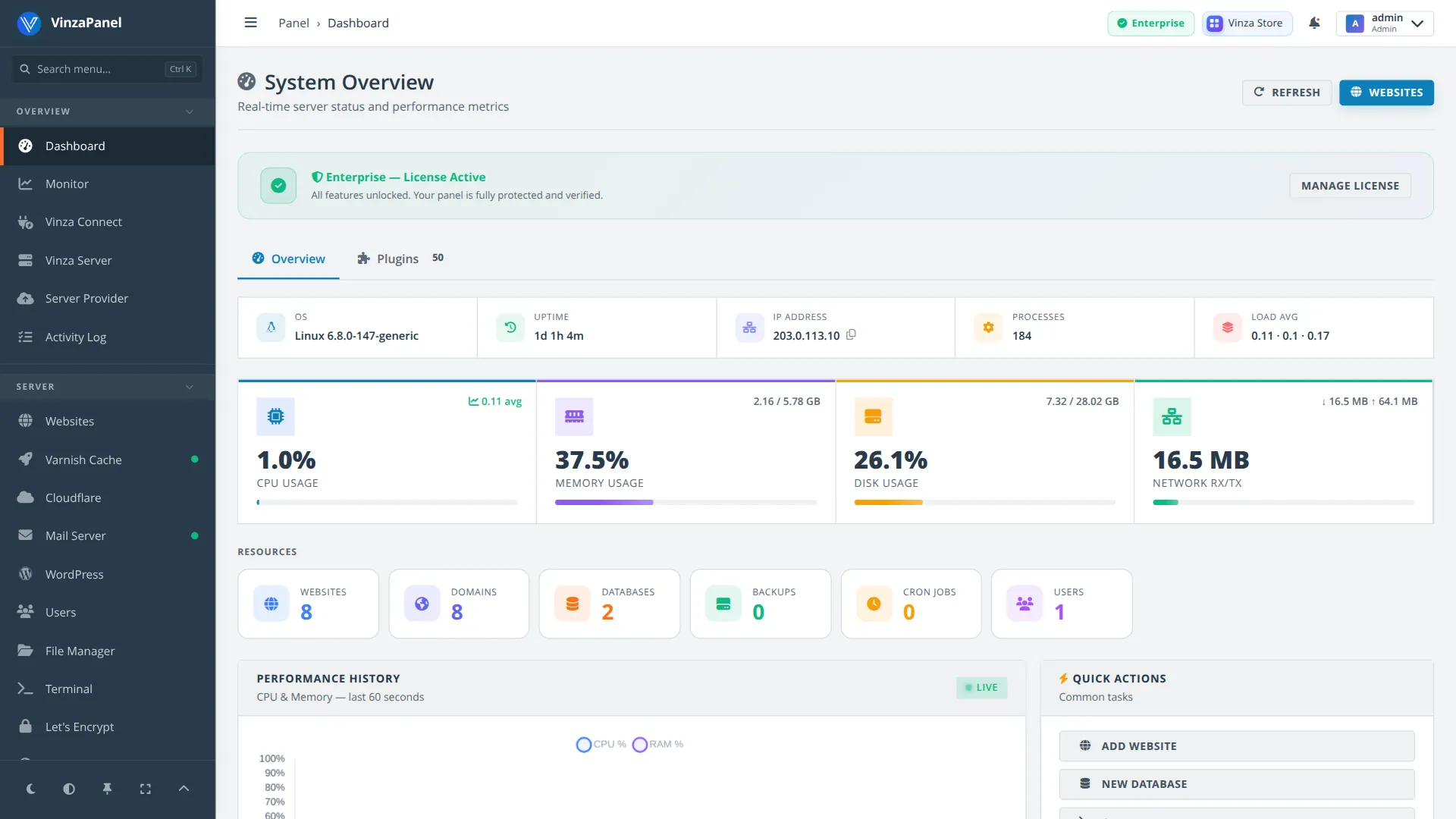Click MANAGE LICENSE button
Screen dimensions: 1456x819
[x=1350, y=186]
